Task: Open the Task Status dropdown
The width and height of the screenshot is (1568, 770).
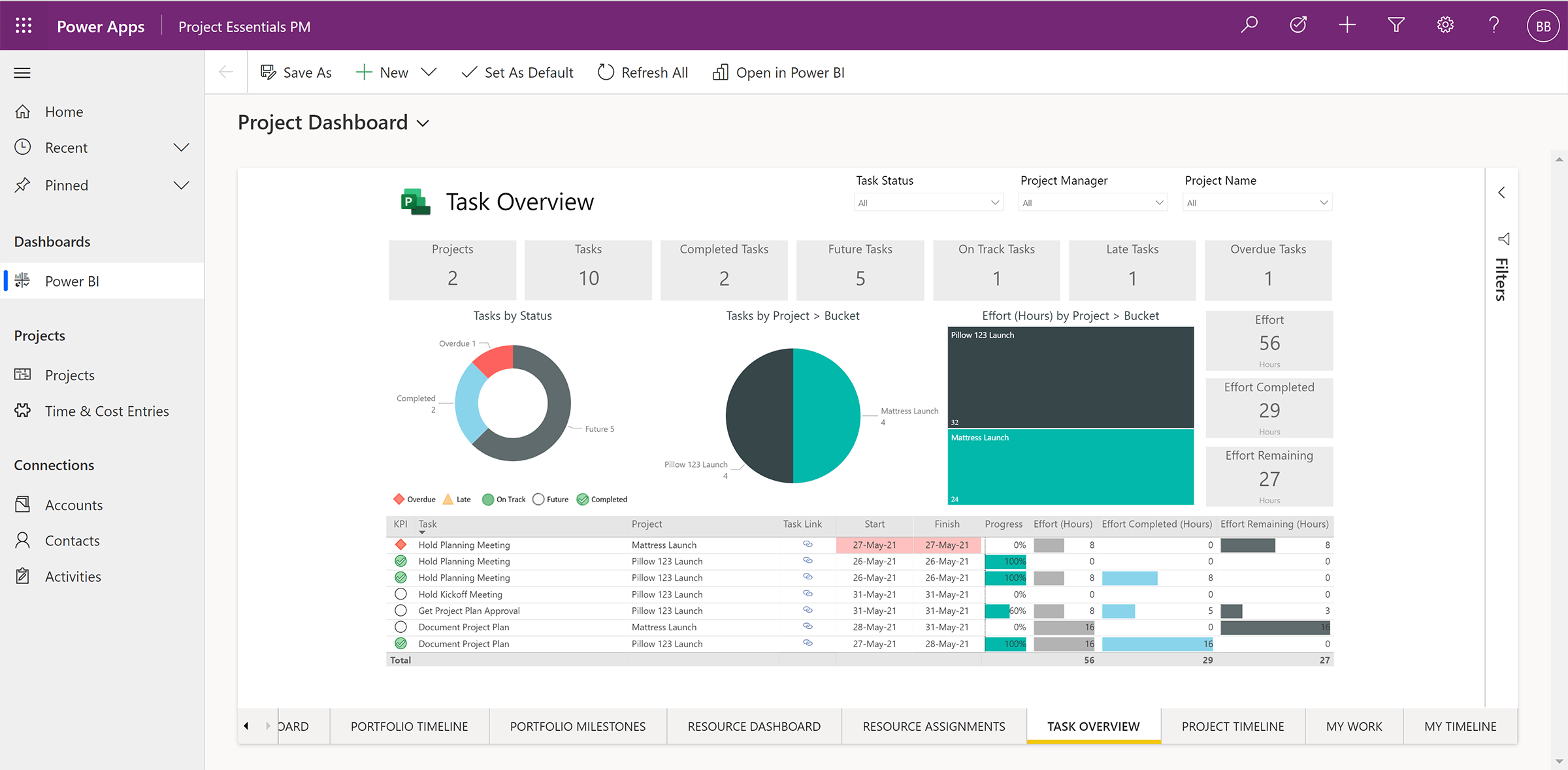Action: [928, 202]
